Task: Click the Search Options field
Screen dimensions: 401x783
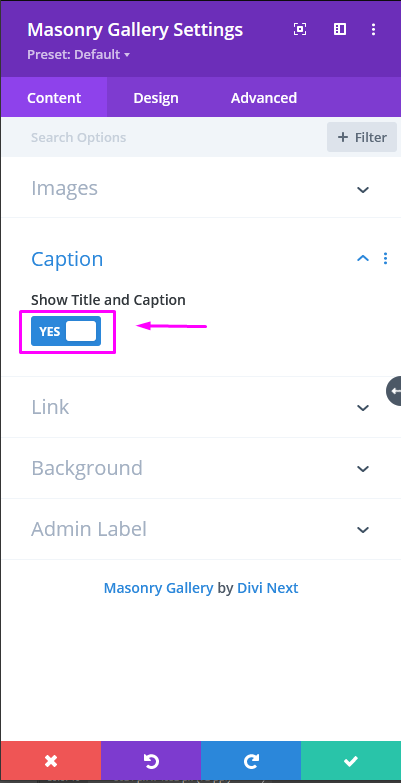Action: pos(165,137)
